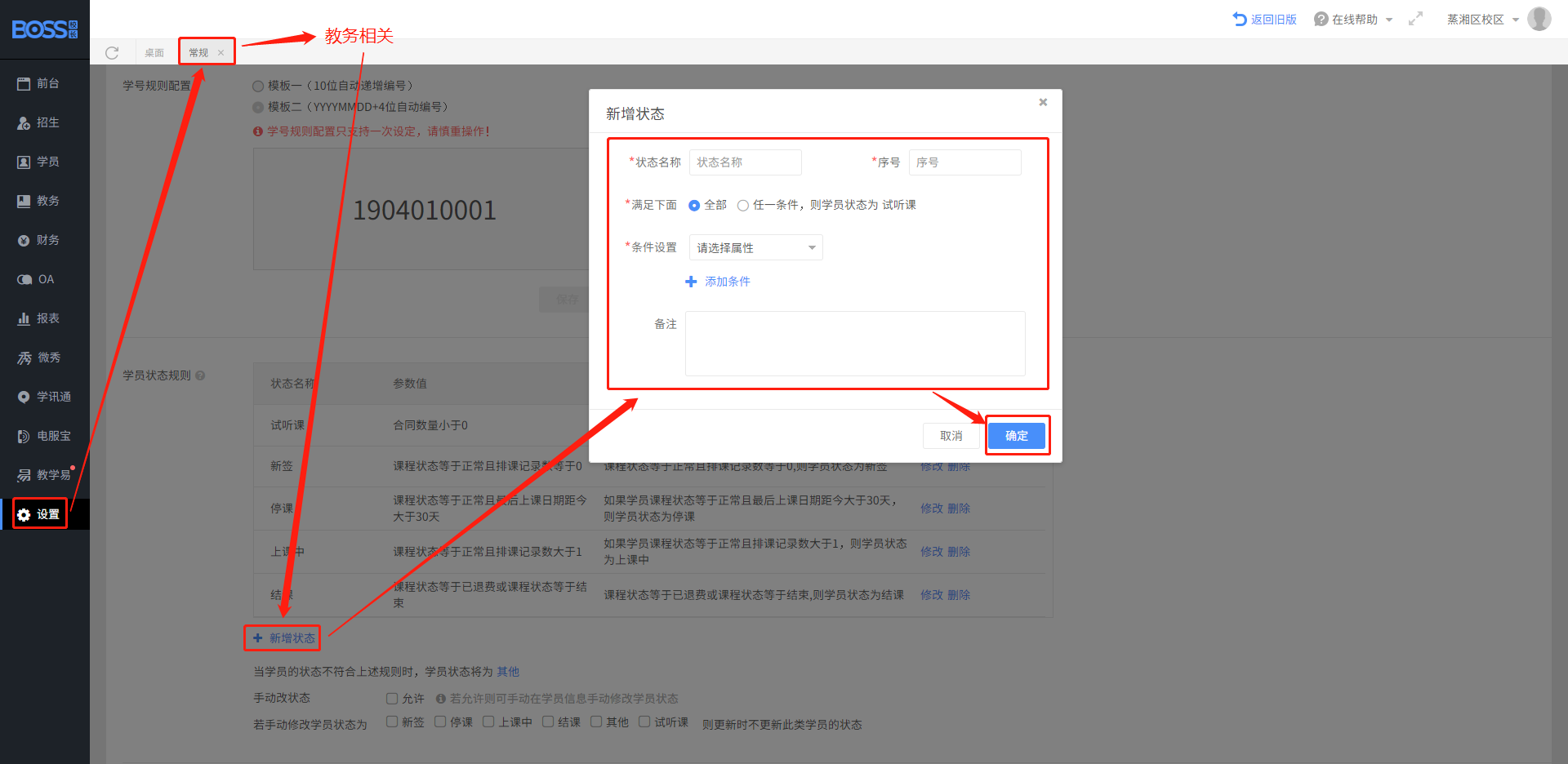Screen dimensions: 1568x764
Task: Click 删除 in the 停课 row
Action: (959, 509)
